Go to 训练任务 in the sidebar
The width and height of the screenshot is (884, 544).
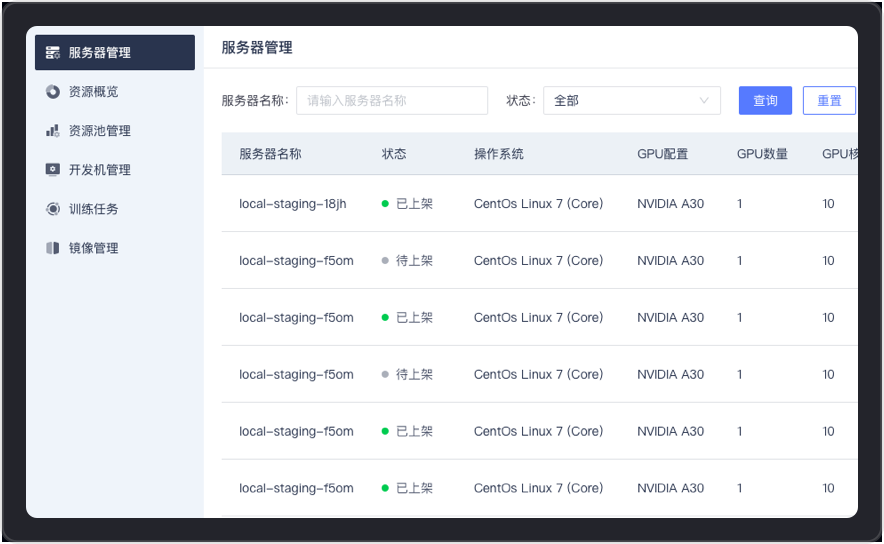[x=93, y=209]
